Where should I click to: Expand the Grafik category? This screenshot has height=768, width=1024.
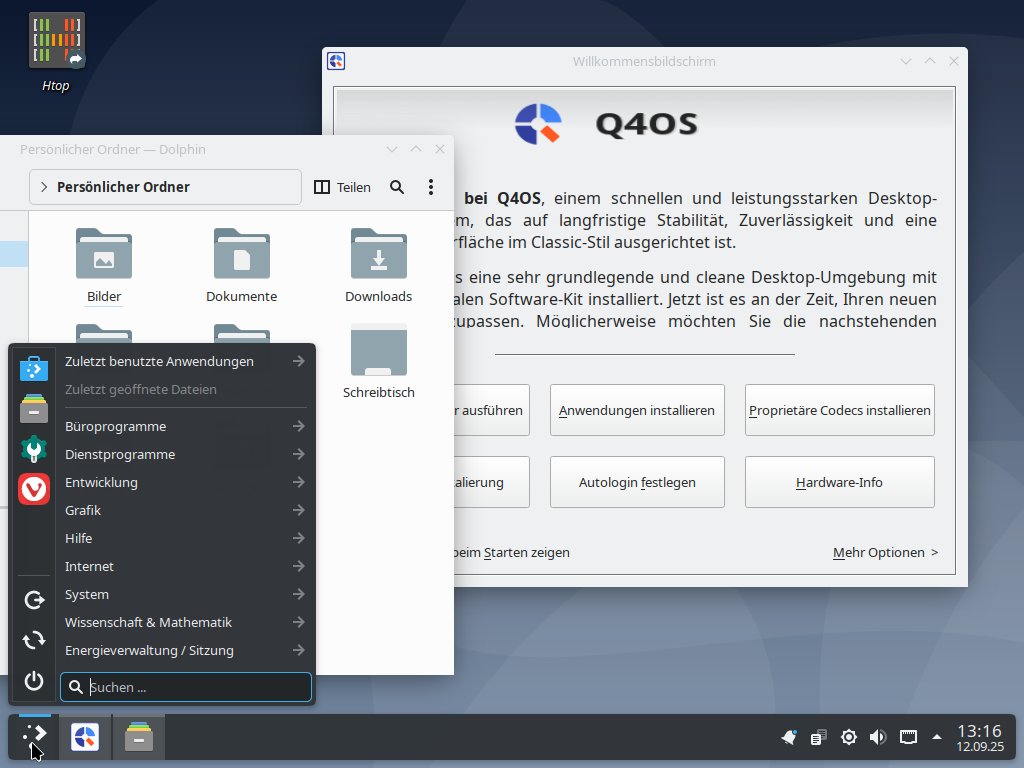click(185, 510)
